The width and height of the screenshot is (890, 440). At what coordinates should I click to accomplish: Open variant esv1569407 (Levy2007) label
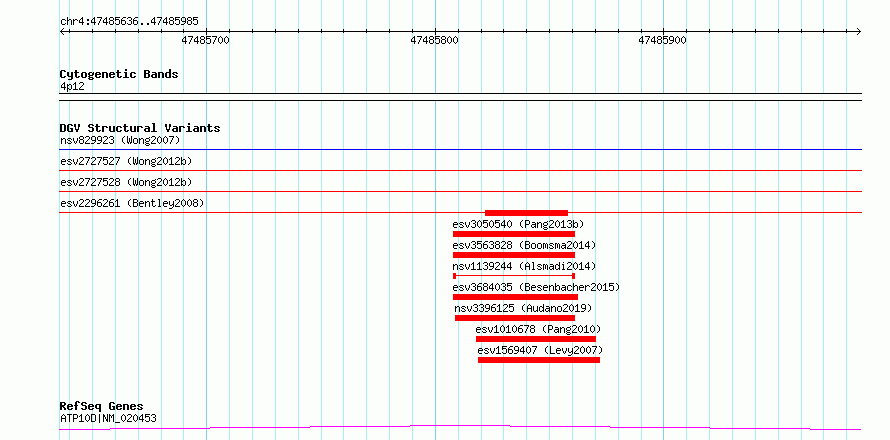click(x=540, y=350)
